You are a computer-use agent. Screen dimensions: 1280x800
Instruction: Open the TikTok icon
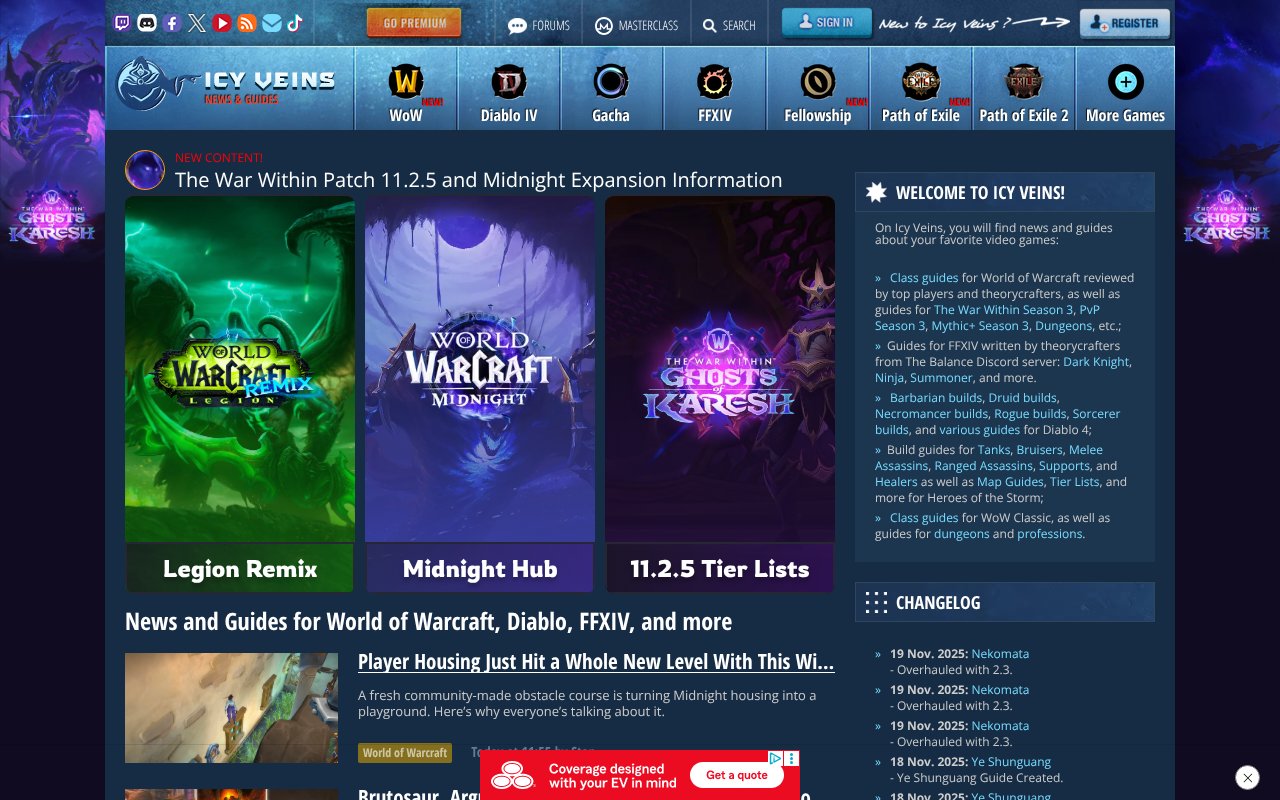295,22
